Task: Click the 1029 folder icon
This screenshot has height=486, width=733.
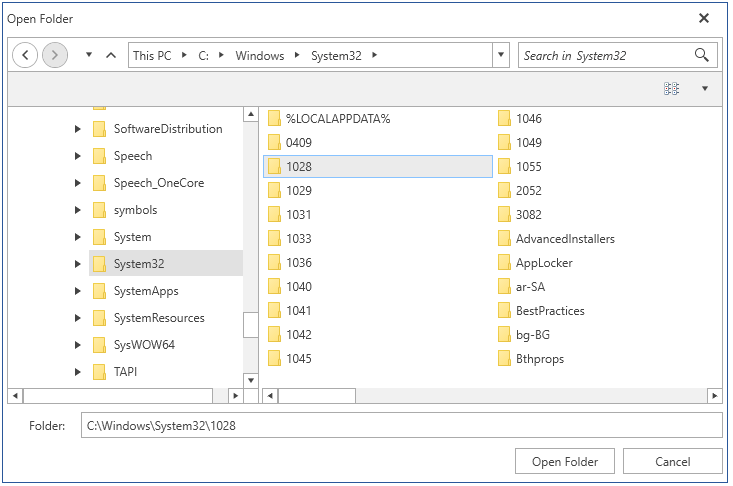Action: coord(274,191)
